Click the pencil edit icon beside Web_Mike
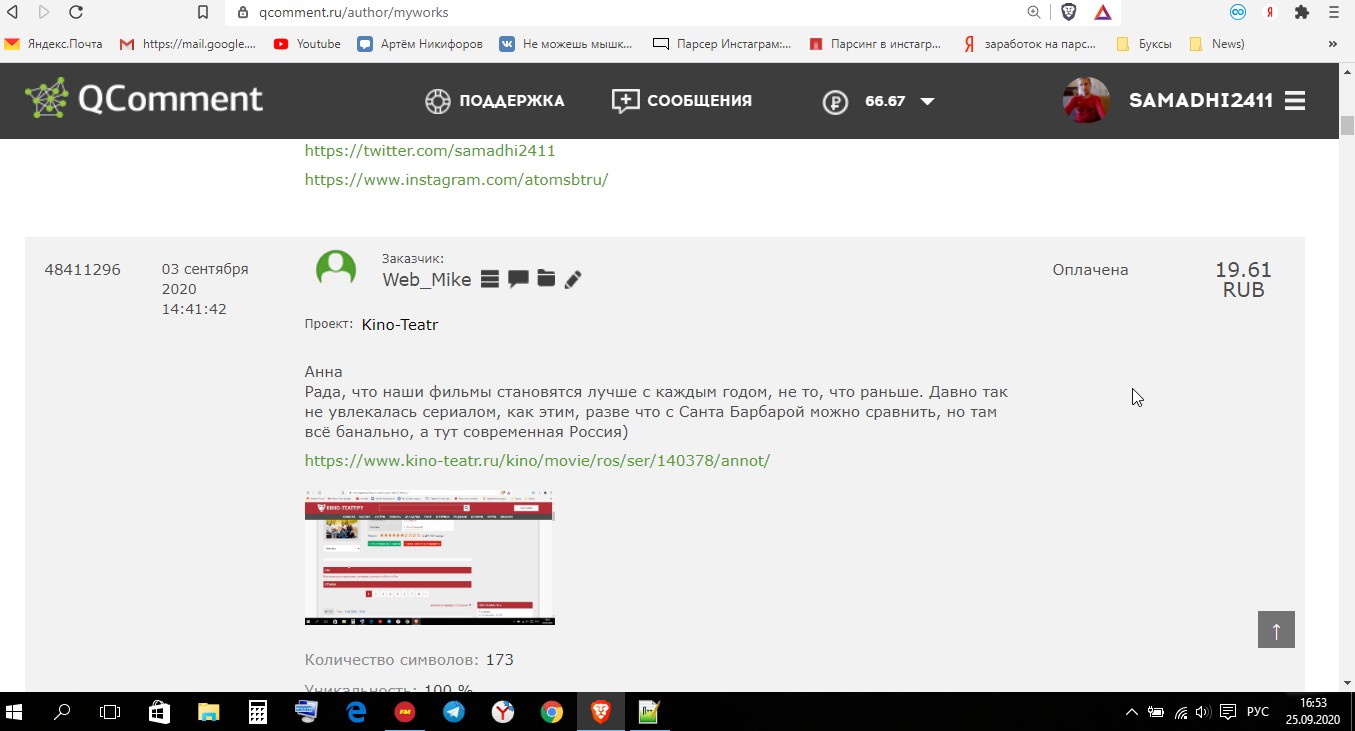Image resolution: width=1355 pixels, height=731 pixels. click(x=573, y=280)
